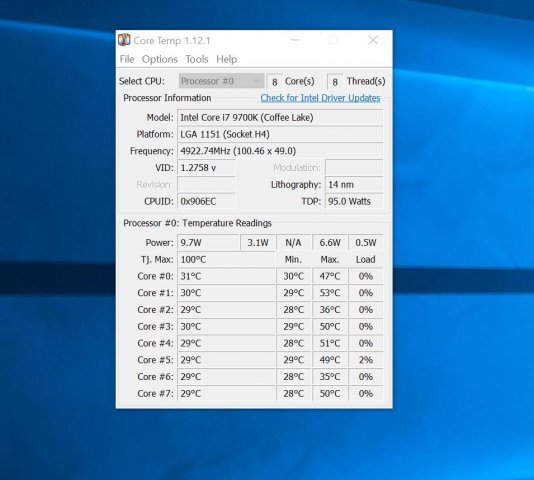This screenshot has width=534, height=480.
Task: Close the Core Temp window
Action: coord(373,40)
